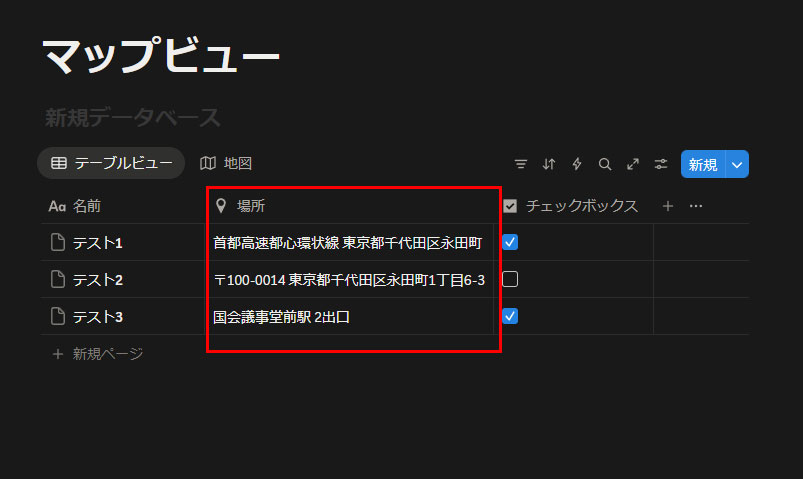The image size is (803, 479).
Task: Check the checkbox in テスト2 row
Action: (x=510, y=279)
